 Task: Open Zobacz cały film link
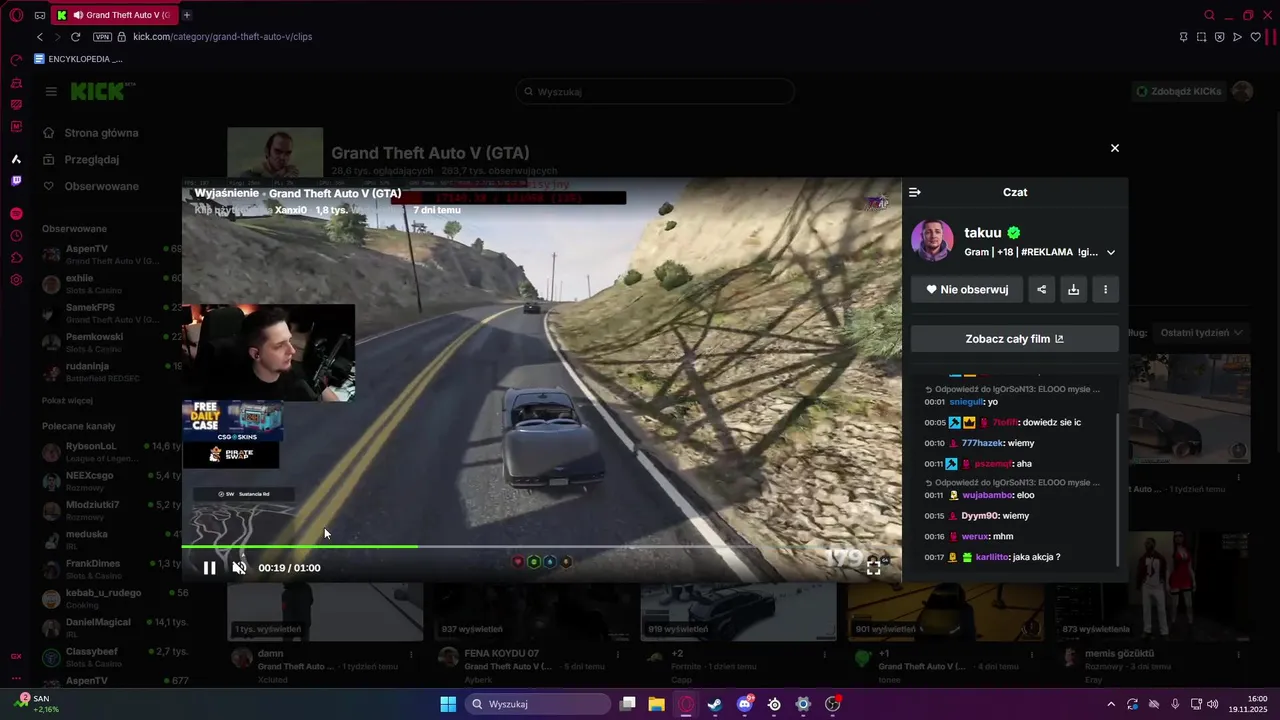click(1014, 339)
